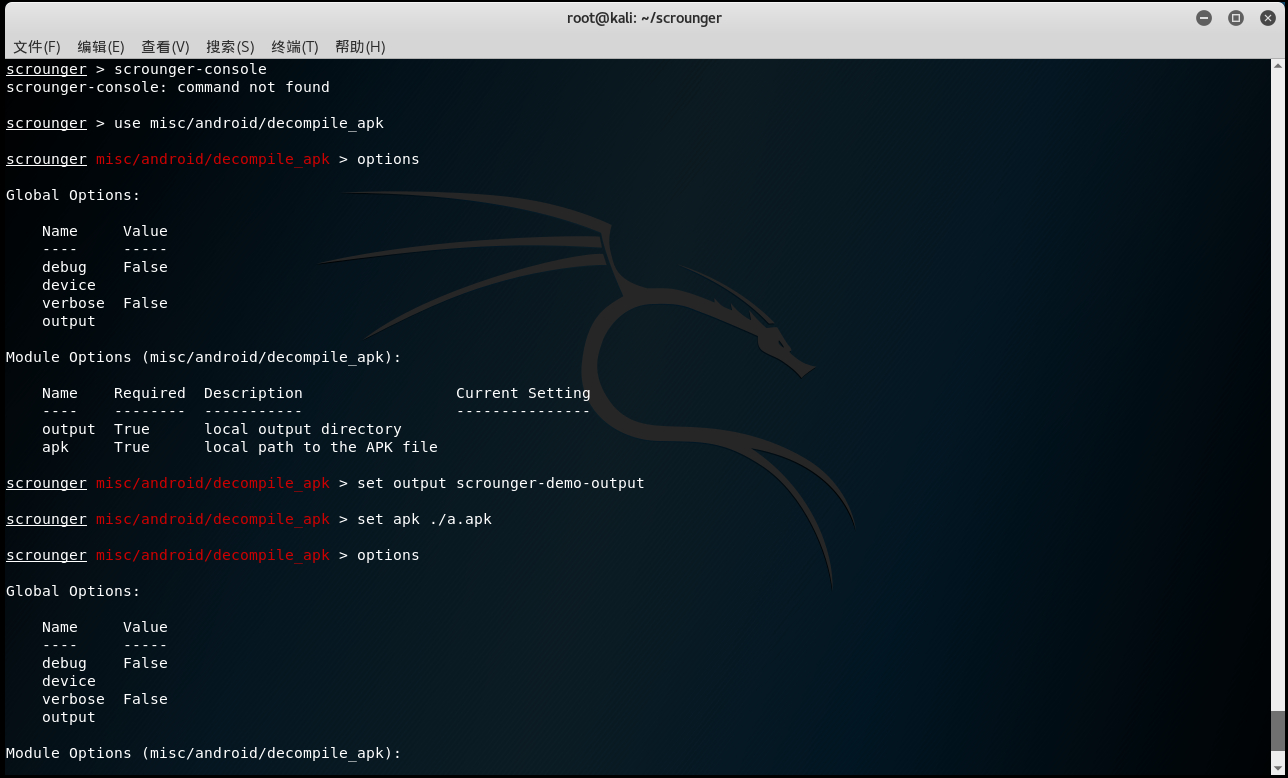Screen dimensions: 1288x778
Task: Click the 'set apk ./a.apk' command
Action: [424, 519]
